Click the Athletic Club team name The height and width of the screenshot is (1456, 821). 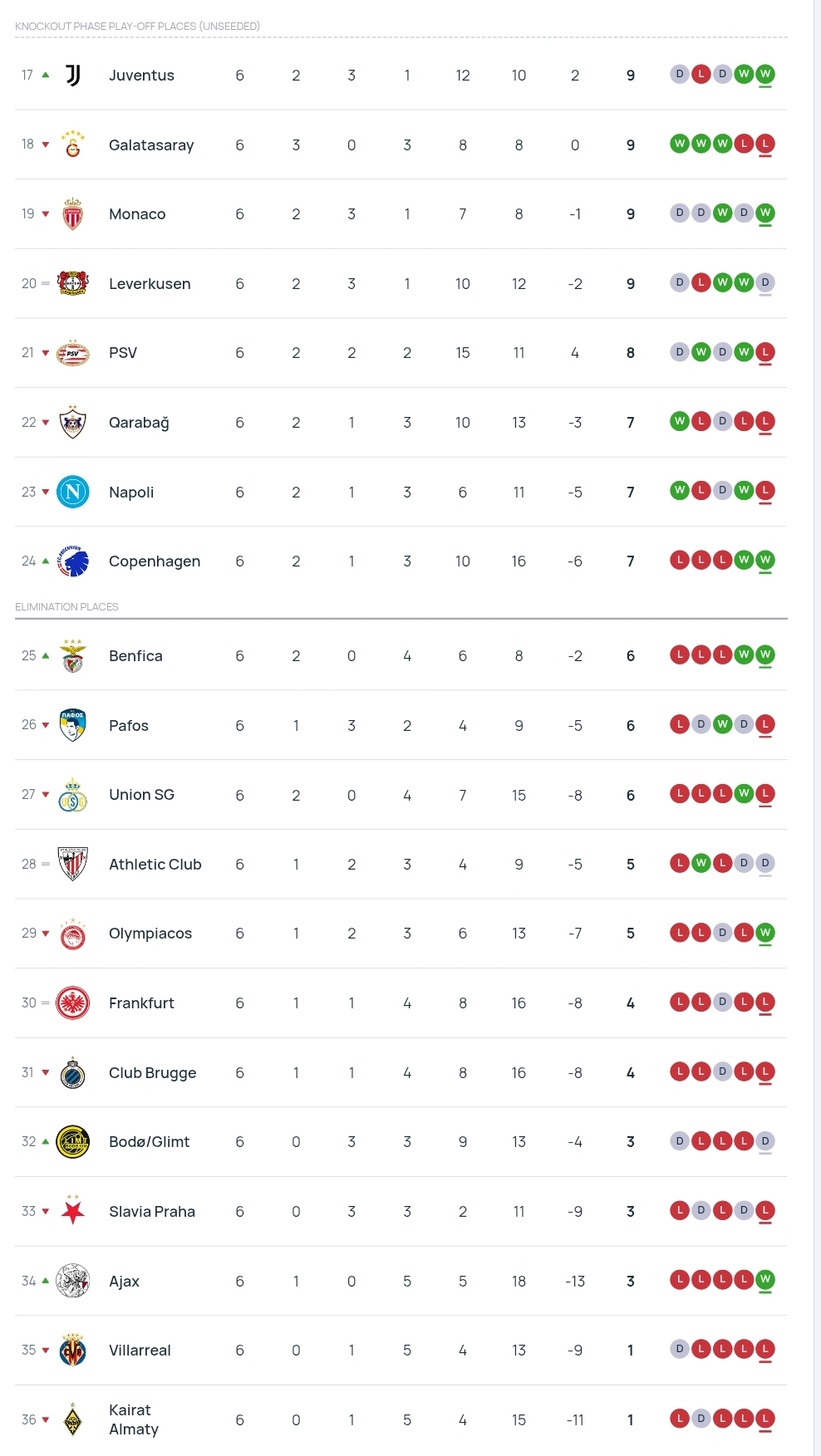coord(155,865)
